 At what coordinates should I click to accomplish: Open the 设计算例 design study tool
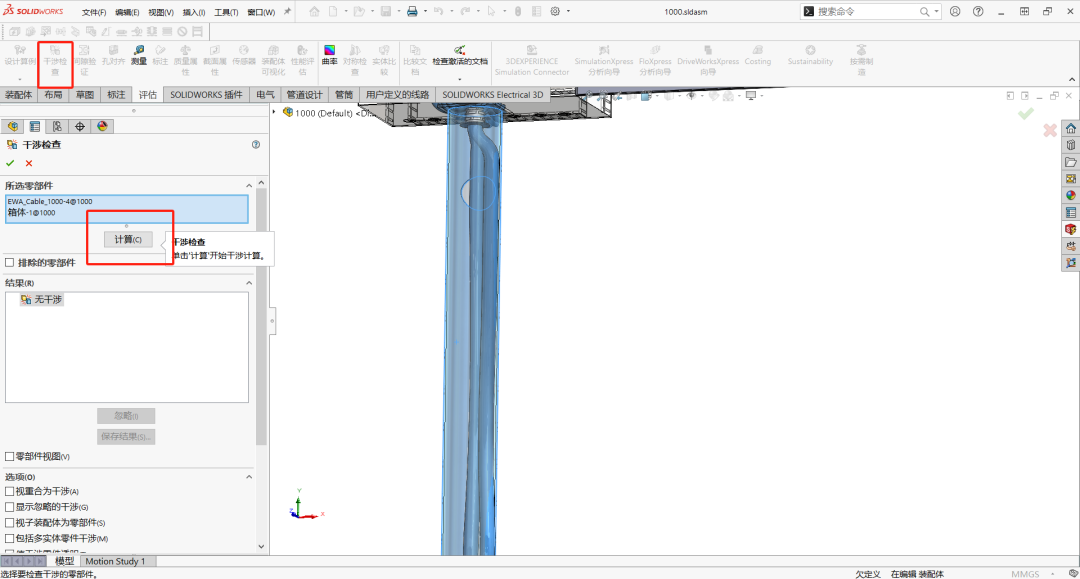click(20, 55)
